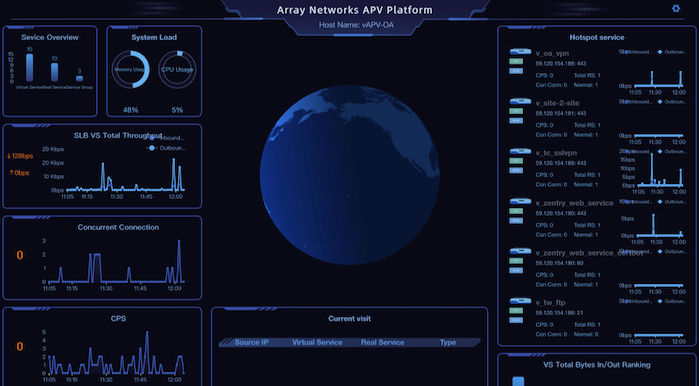Click the Service Overview panel title
Viewport: 699px width, 386px height.
point(50,37)
